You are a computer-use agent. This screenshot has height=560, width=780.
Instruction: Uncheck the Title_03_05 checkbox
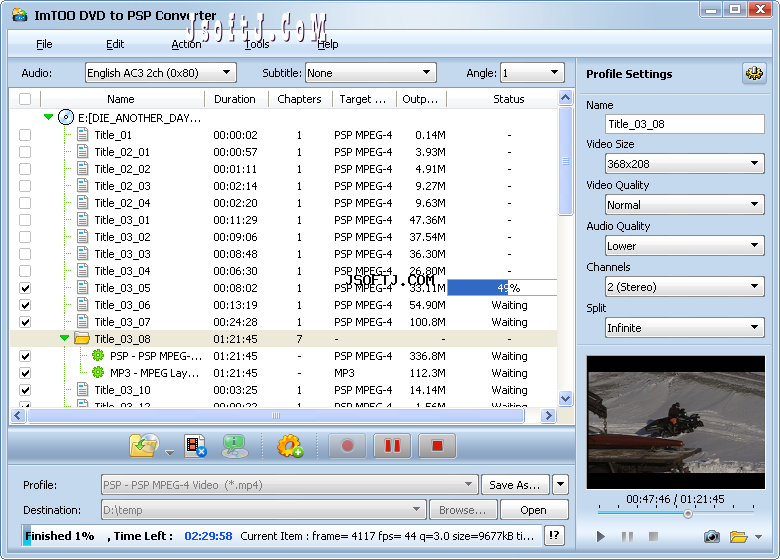[25, 288]
